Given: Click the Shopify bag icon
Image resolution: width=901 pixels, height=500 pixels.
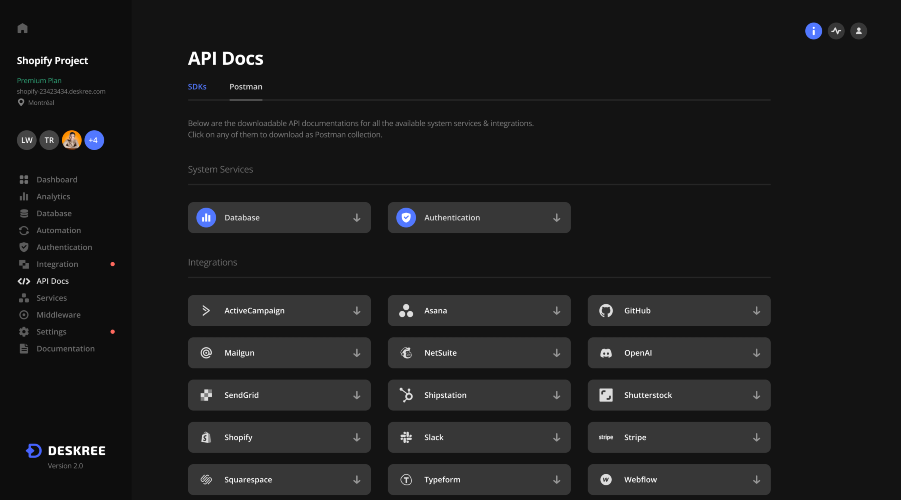Looking at the screenshot, I should click(206, 437).
